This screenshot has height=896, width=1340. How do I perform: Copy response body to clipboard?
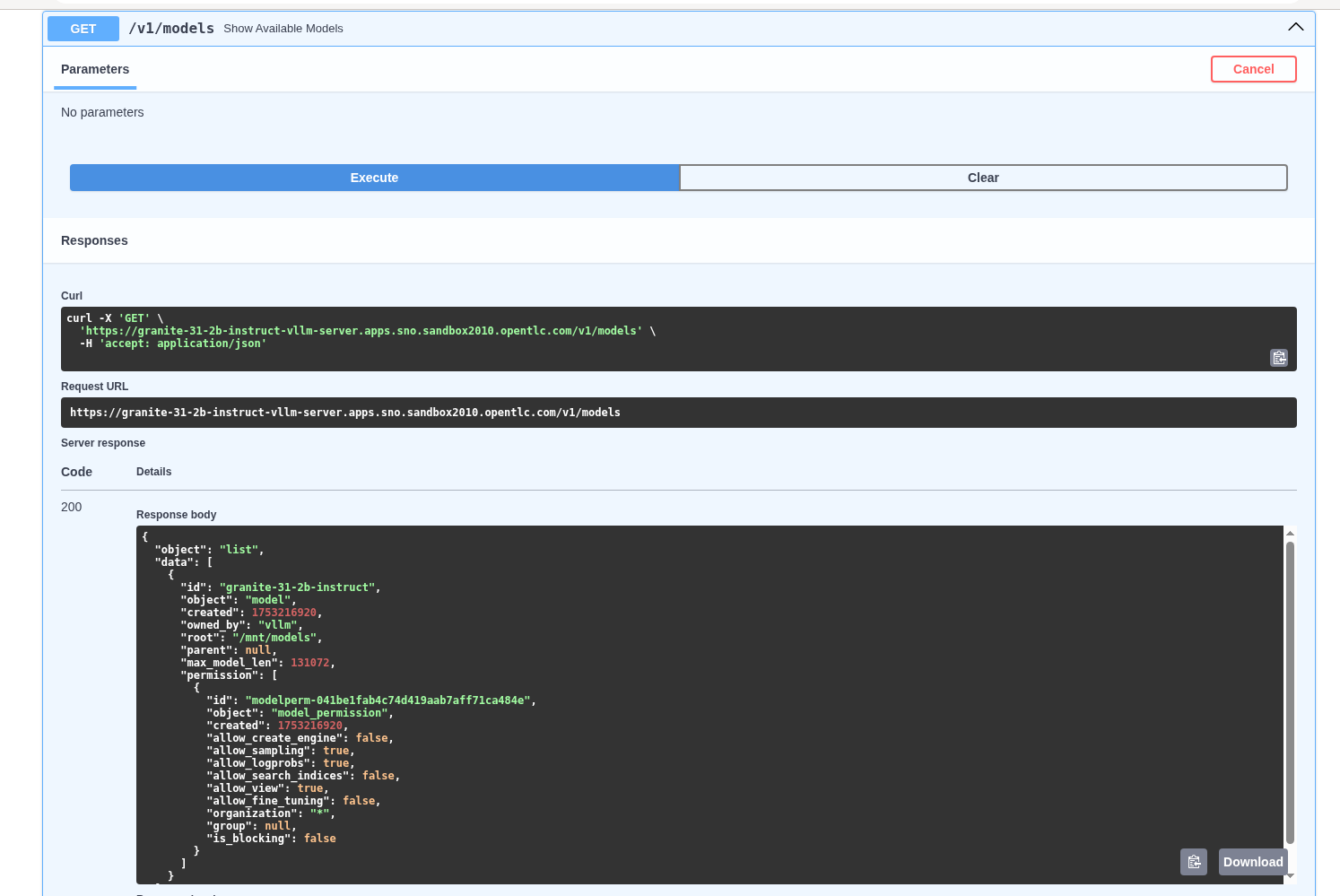(x=1194, y=862)
